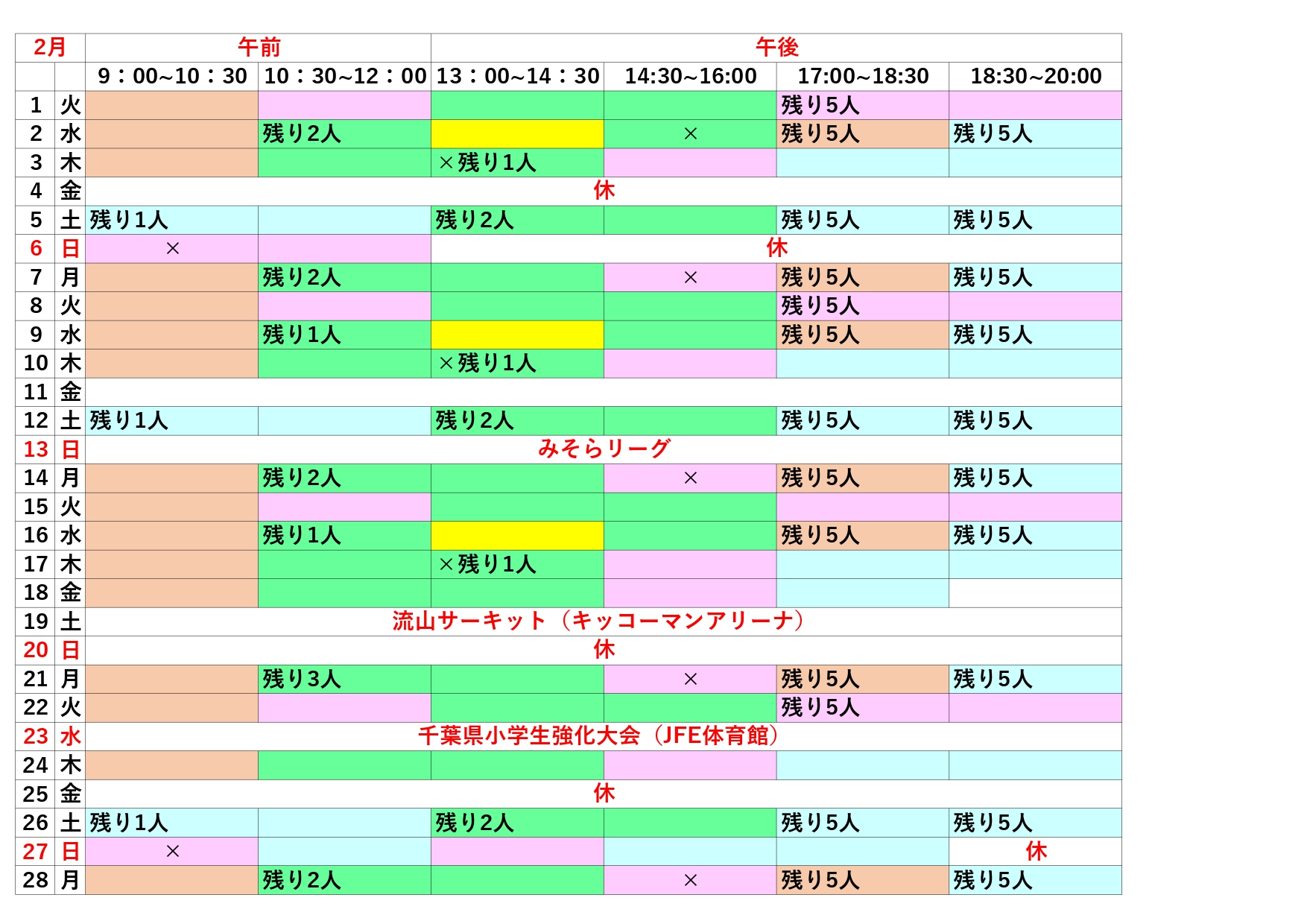Click the × mark on Sunday the 6th
1307x924 pixels.
(172, 249)
